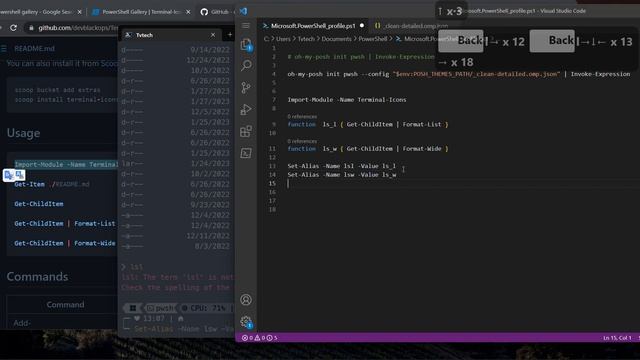Place cursor on empty line 15
640x360 pixels.
coord(449,183)
